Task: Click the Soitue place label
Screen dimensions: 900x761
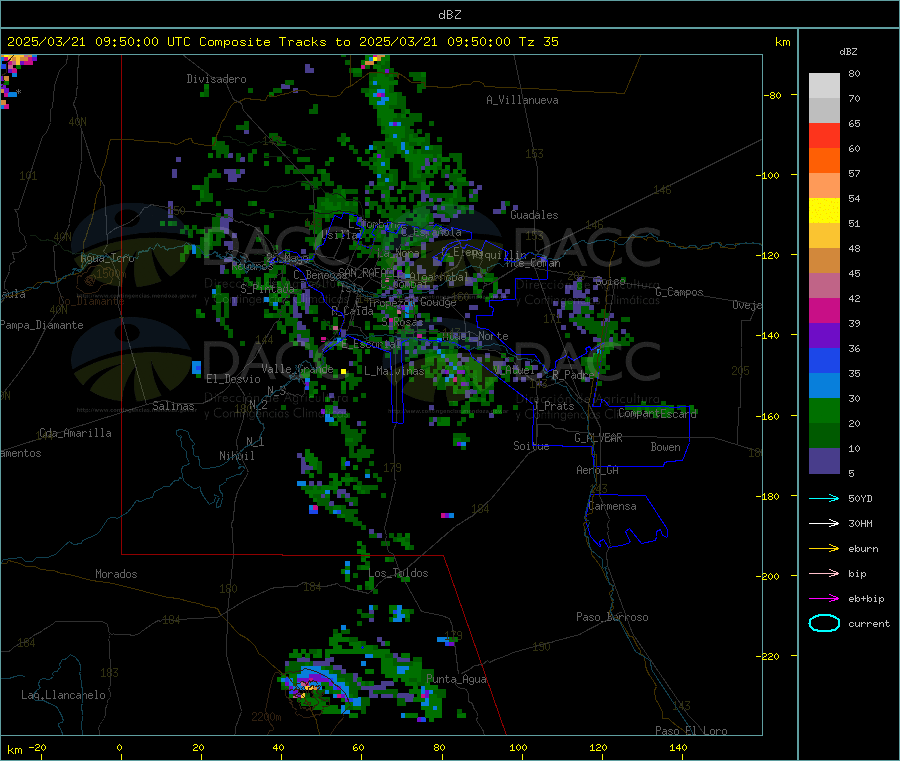Action: pos(531,446)
